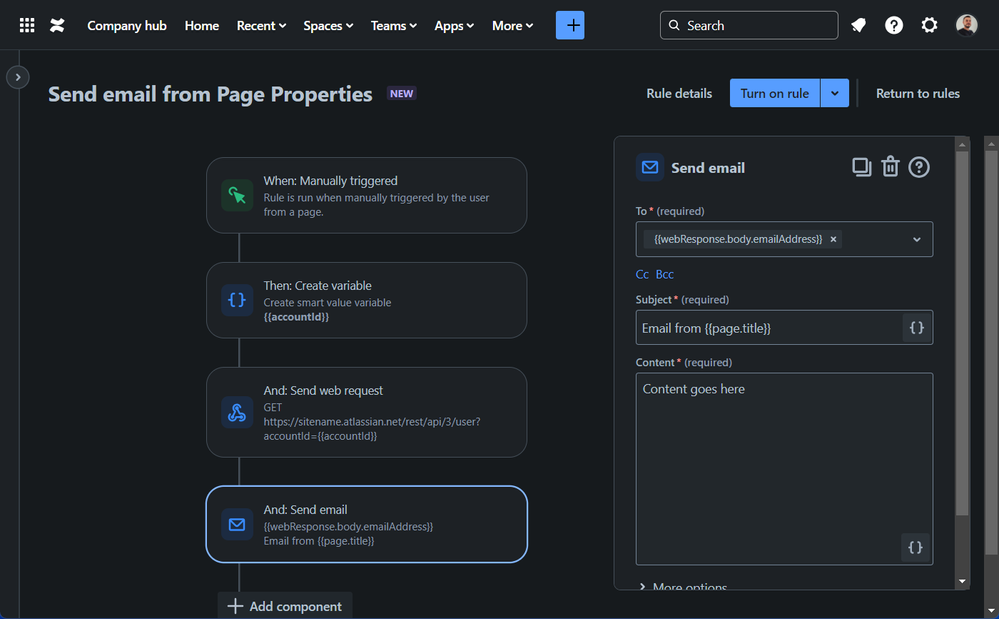Go to Company hub
Image resolution: width=999 pixels, height=619 pixels.
tap(127, 25)
